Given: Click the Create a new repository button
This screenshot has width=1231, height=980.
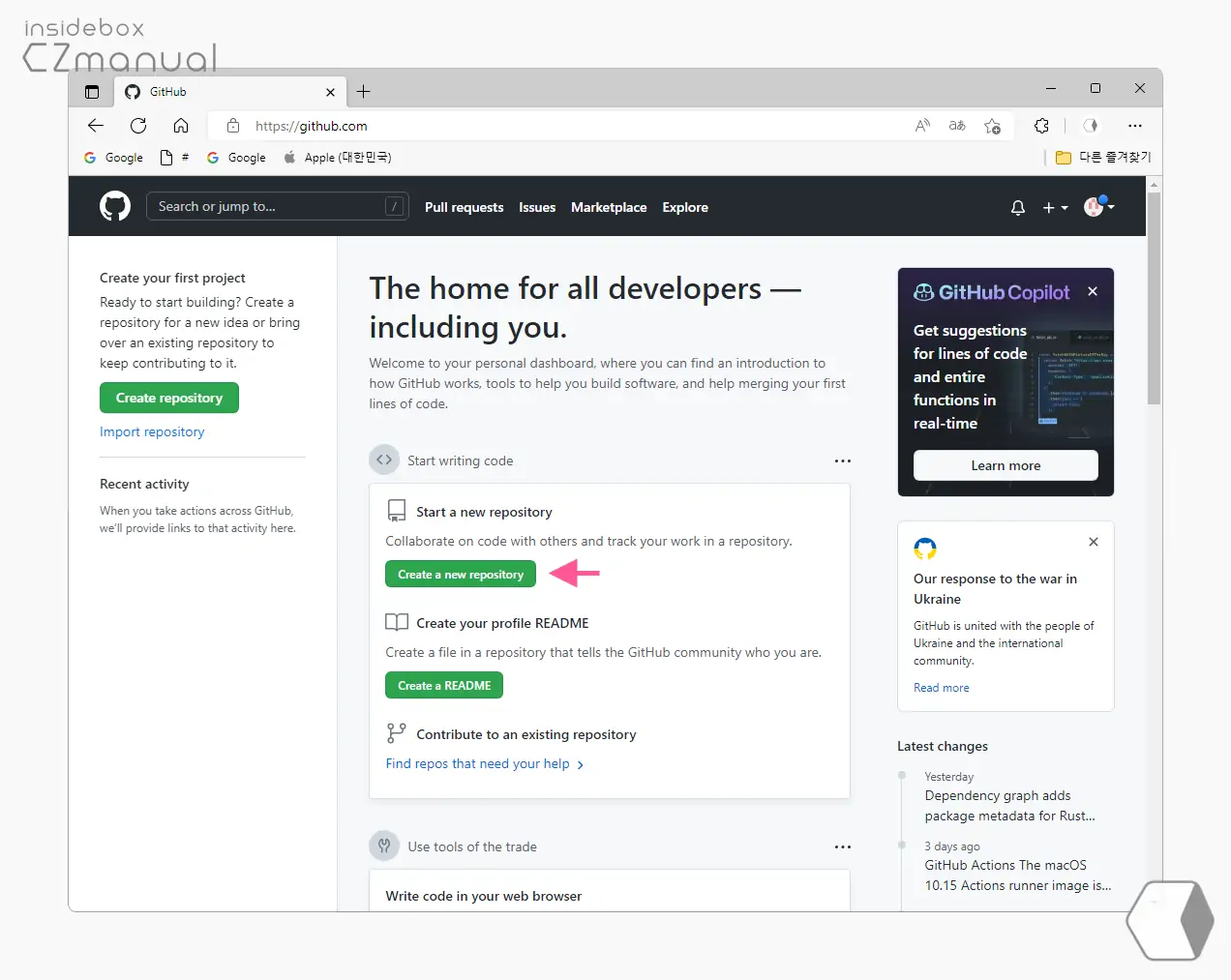Looking at the screenshot, I should pos(461,575).
